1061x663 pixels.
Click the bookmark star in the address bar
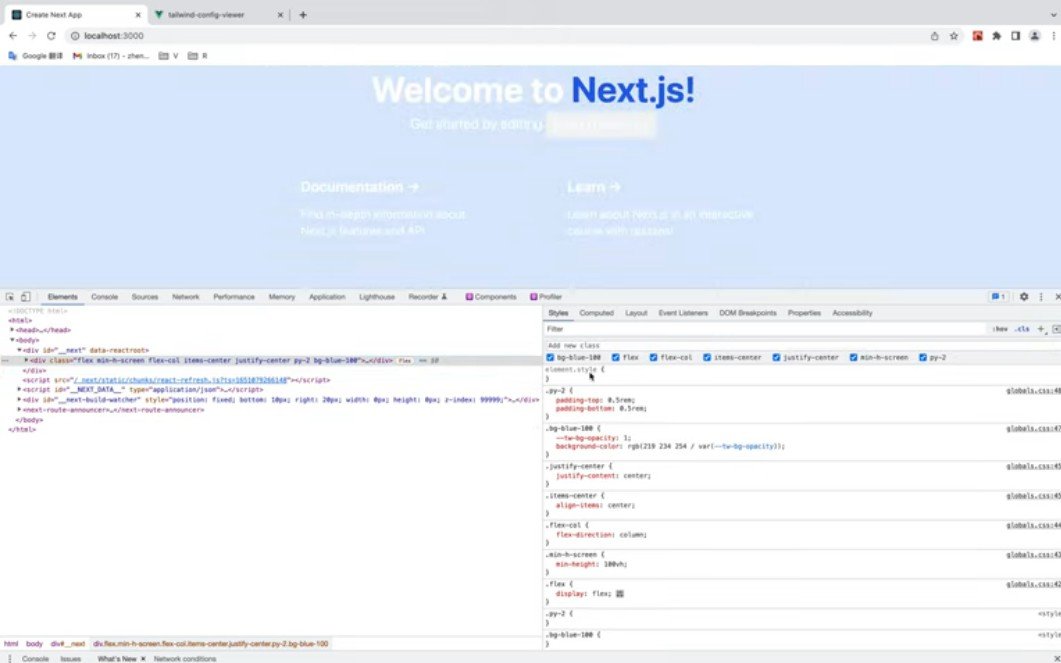pyautogui.click(x=954, y=35)
